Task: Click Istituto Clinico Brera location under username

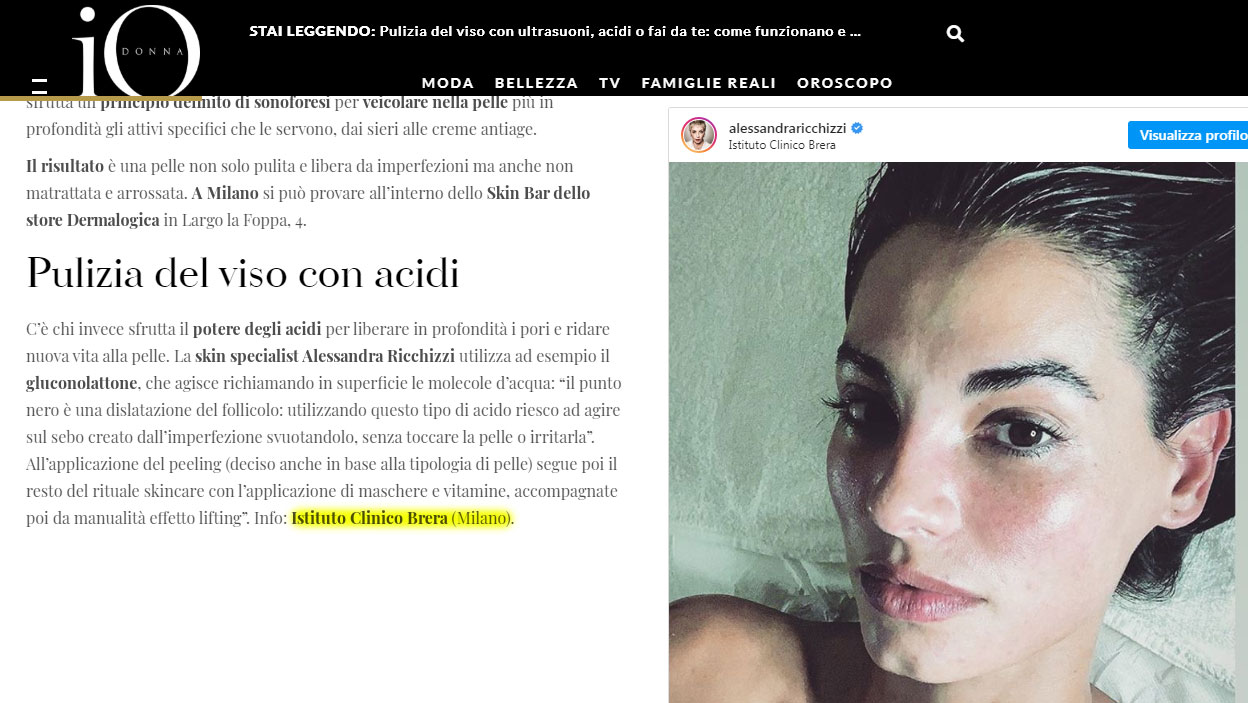Action: [x=782, y=145]
